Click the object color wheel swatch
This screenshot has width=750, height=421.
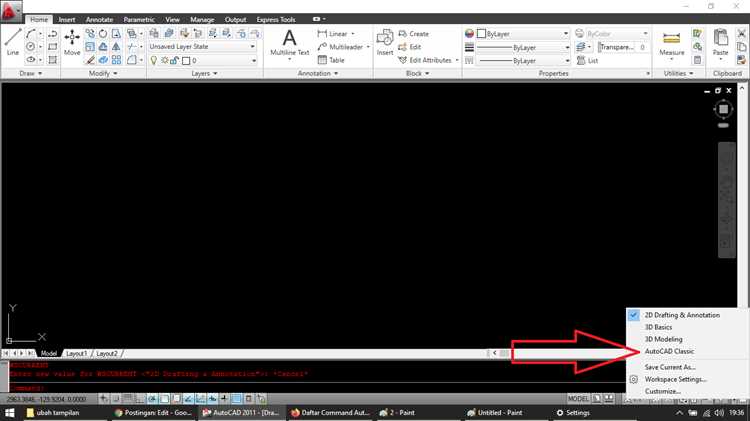point(469,33)
